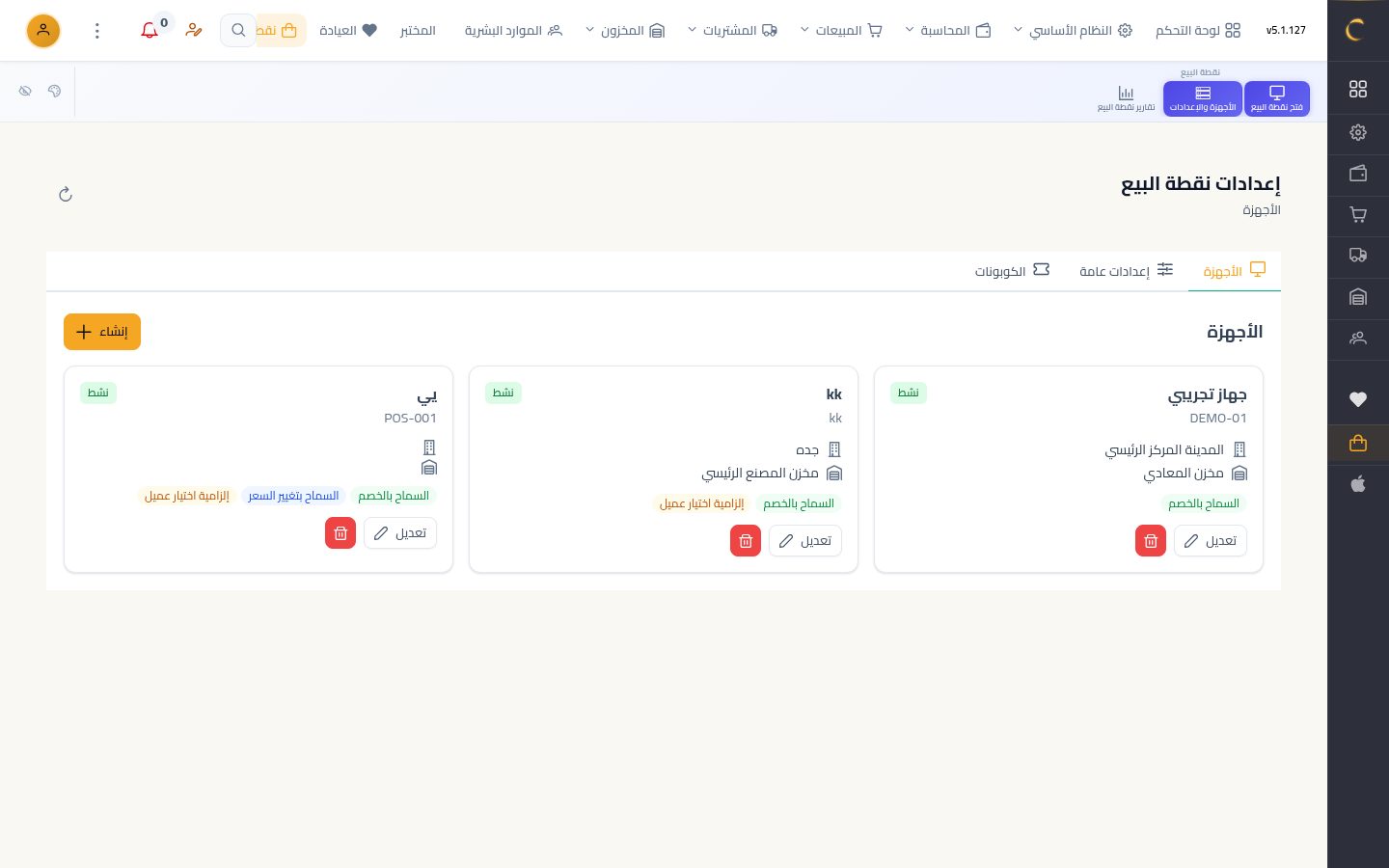Expand the النظام الأساسي dropdown menu

(x=1073, y=31)
